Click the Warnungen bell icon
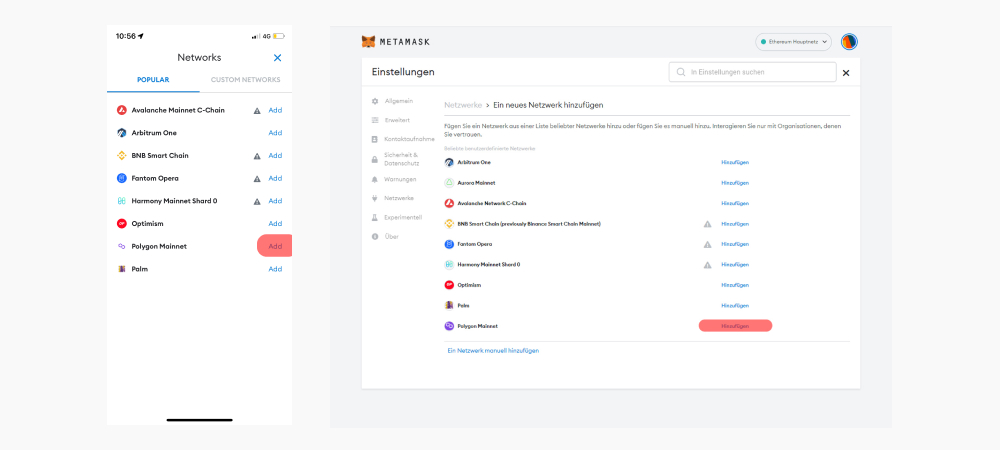Image resolution: width=1000 pixels, height=450 pixels. [375, 179]
